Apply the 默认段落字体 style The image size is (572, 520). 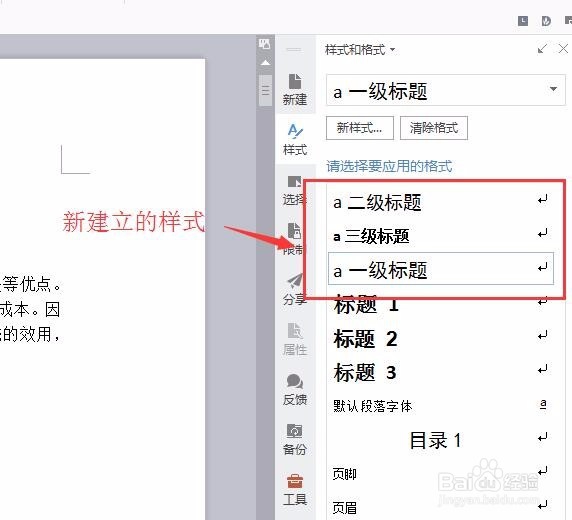[441, 405]
